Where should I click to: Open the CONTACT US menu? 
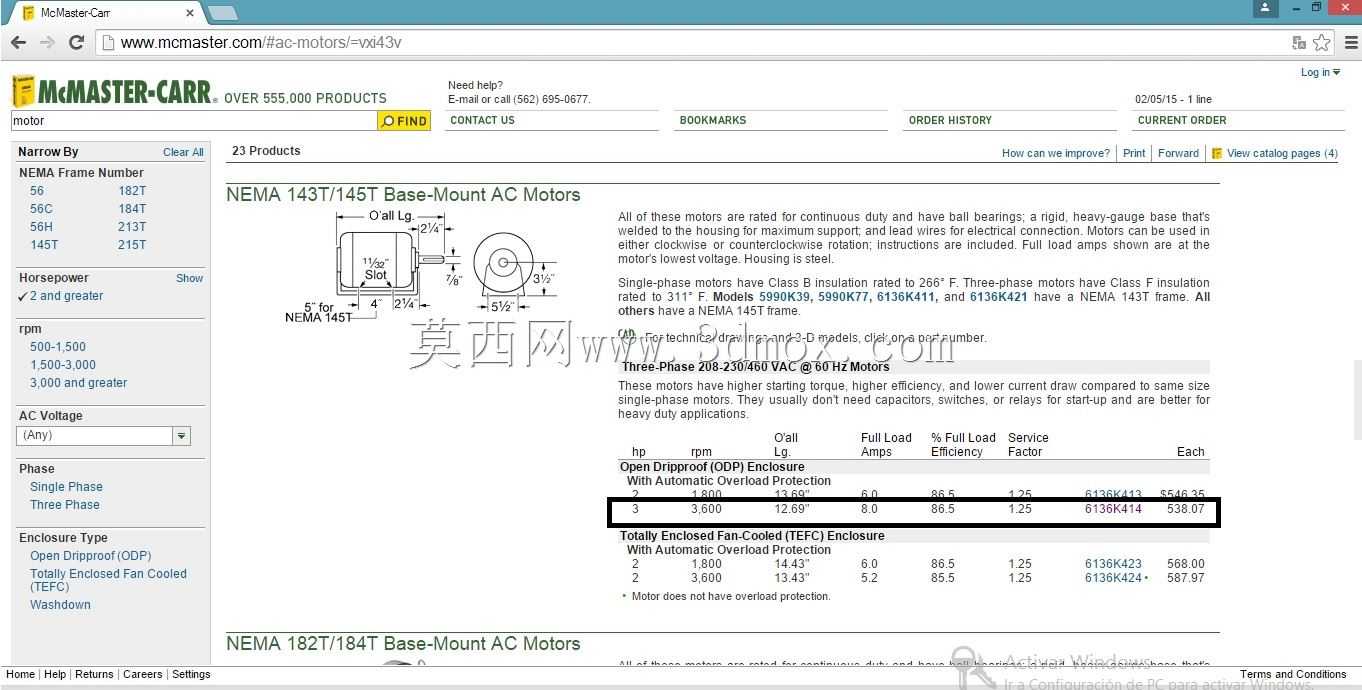coord(482,120)
